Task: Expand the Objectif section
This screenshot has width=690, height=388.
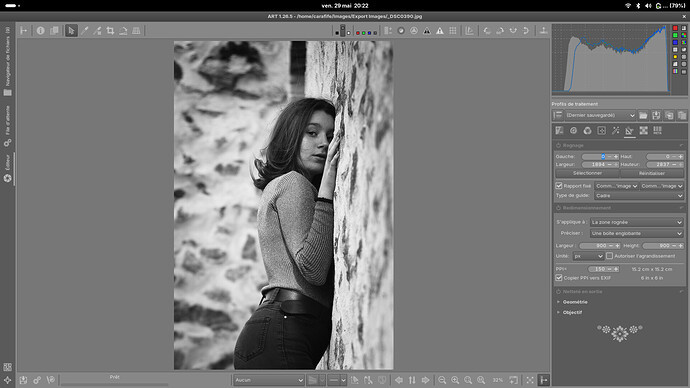Action: tap(572, 312)
